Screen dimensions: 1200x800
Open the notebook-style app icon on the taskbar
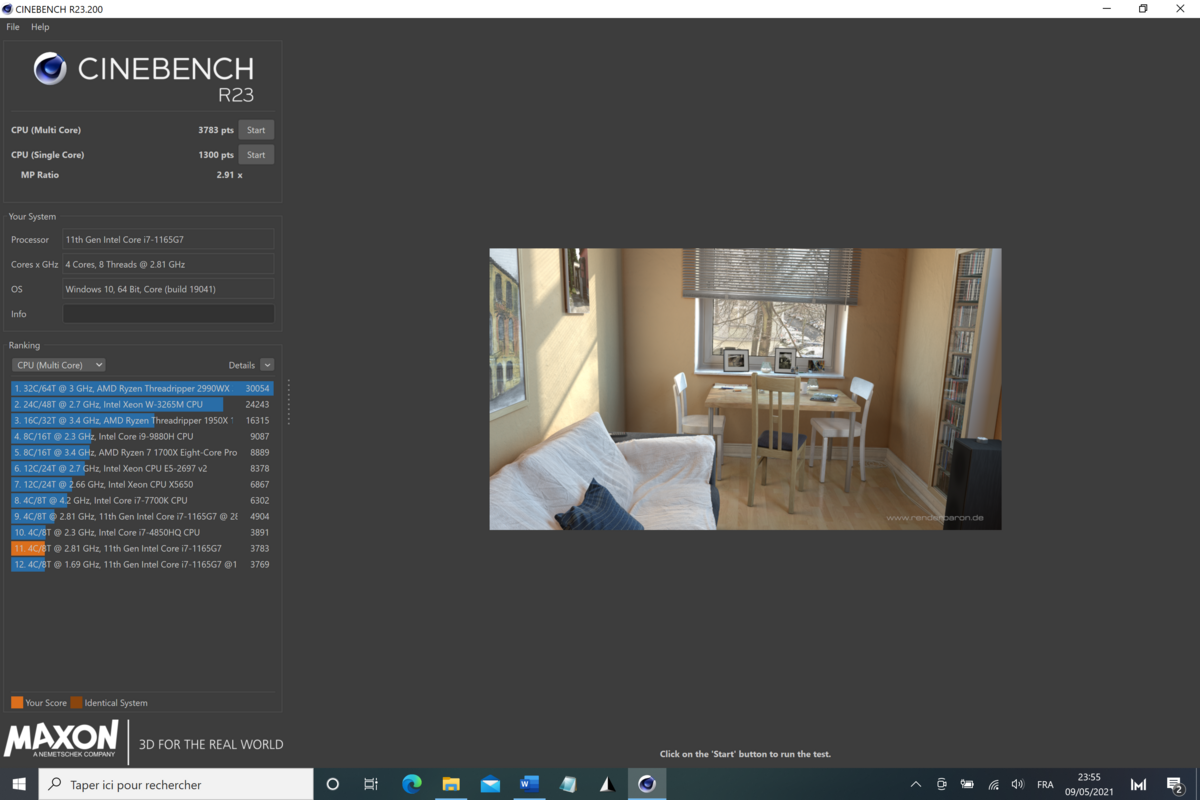(x=568, y=784)
